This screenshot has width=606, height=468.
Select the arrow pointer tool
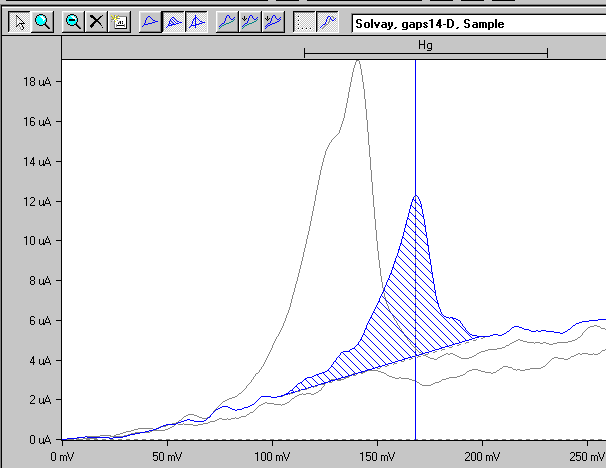click(x=19, y=22)
